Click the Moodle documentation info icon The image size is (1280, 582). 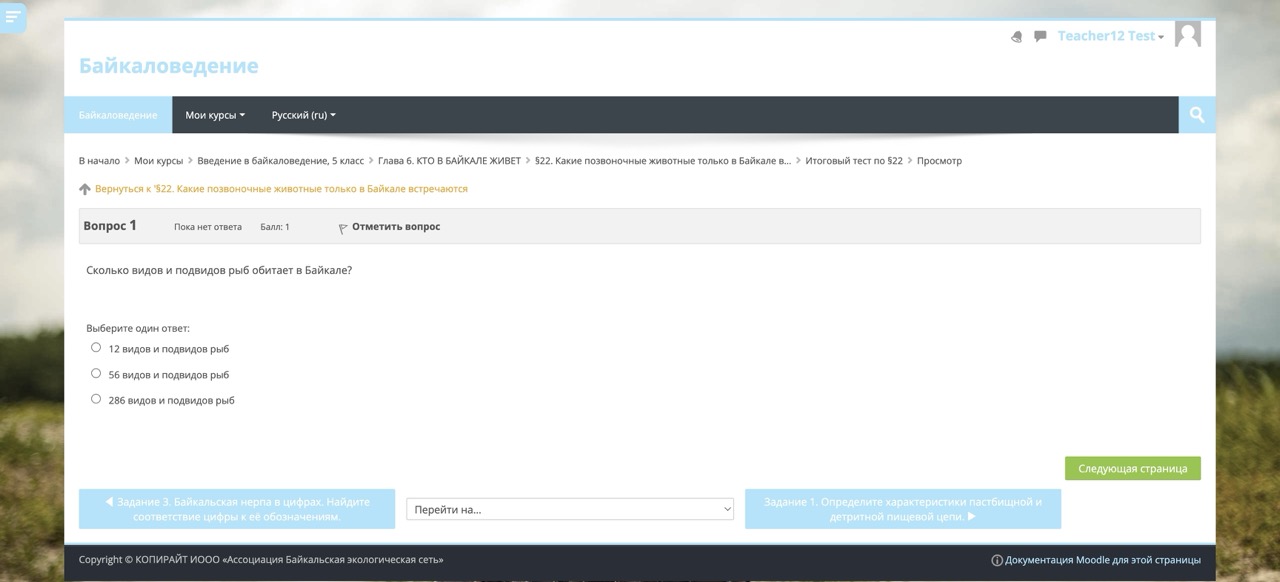point(996,561)
